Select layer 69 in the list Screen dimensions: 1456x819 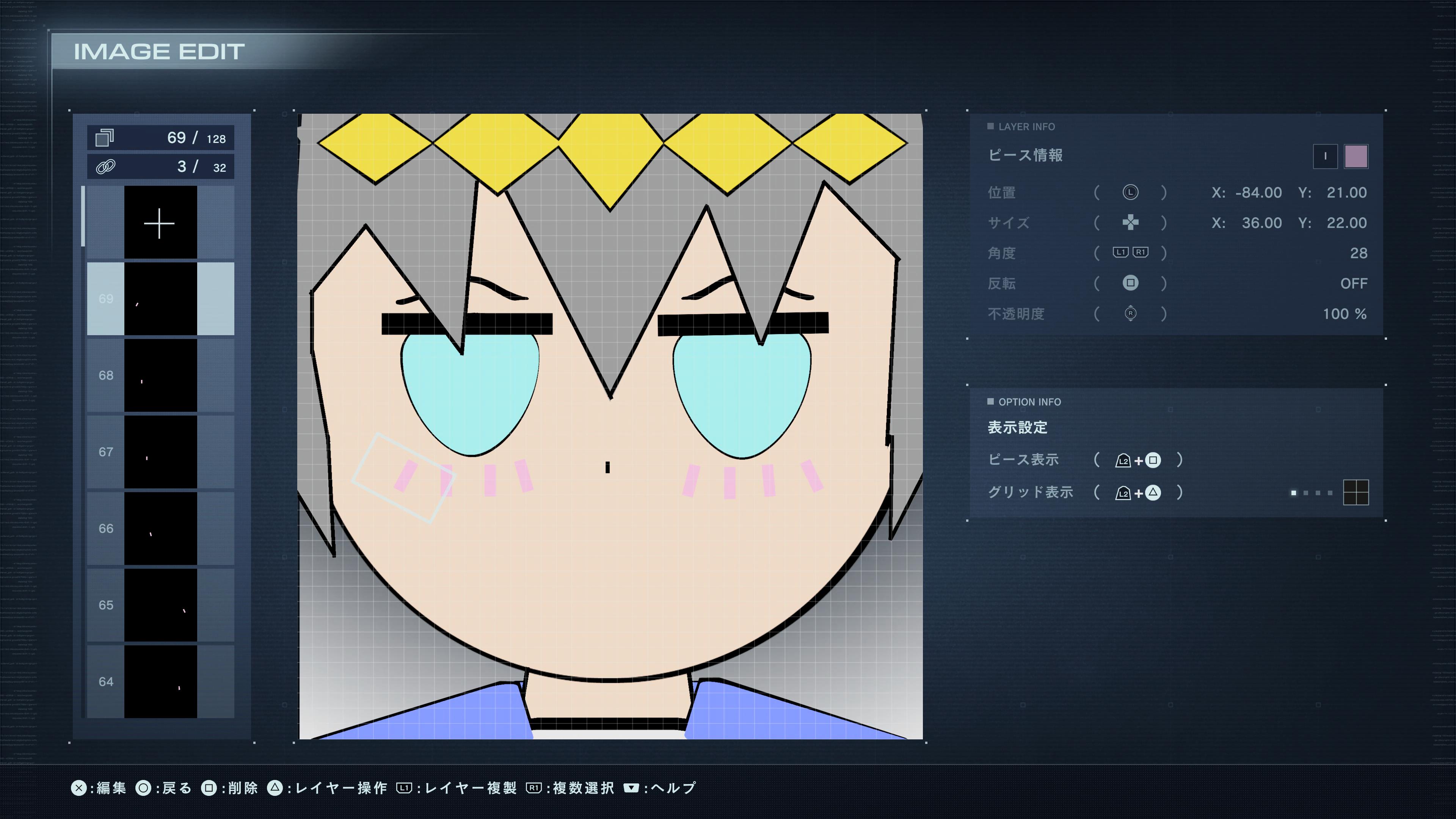click(x=160, y=298)
